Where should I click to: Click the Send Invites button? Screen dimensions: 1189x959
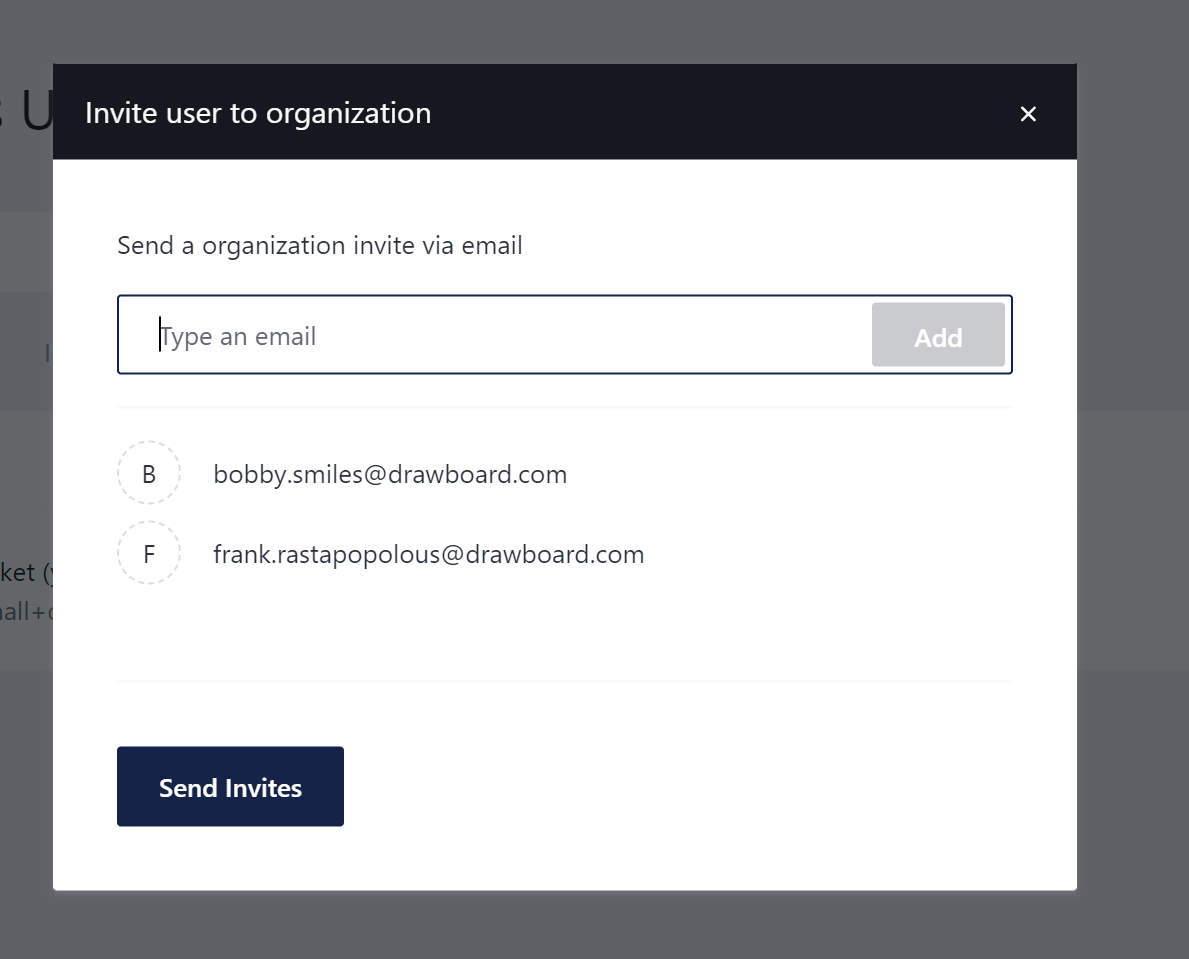coord(231,786)
